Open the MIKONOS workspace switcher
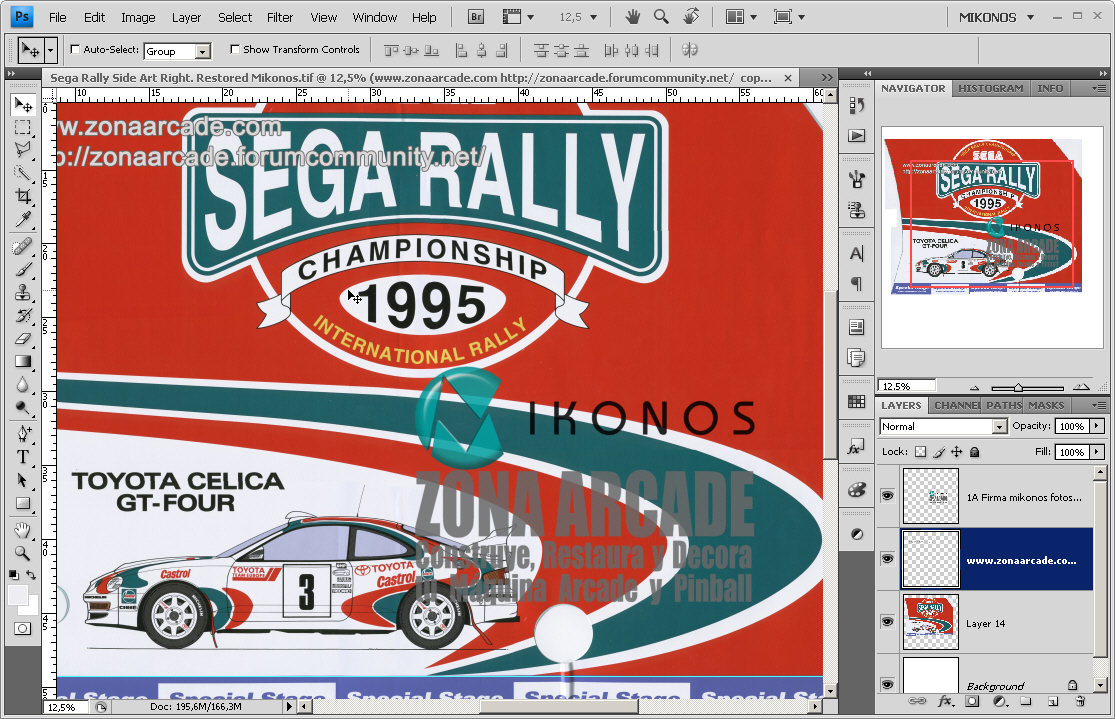1115x719 pixels. 996,17
